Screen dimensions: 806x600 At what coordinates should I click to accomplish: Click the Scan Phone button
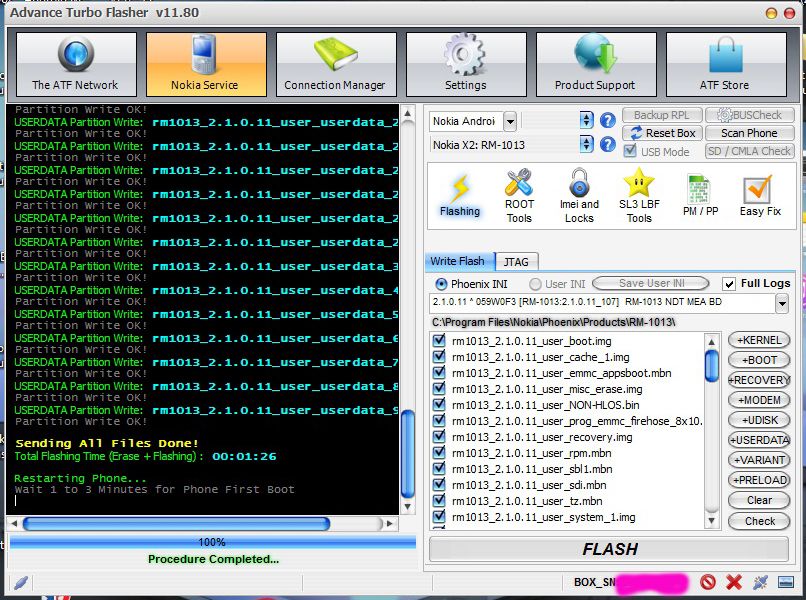pyautogui.click(x=749, y=133)
